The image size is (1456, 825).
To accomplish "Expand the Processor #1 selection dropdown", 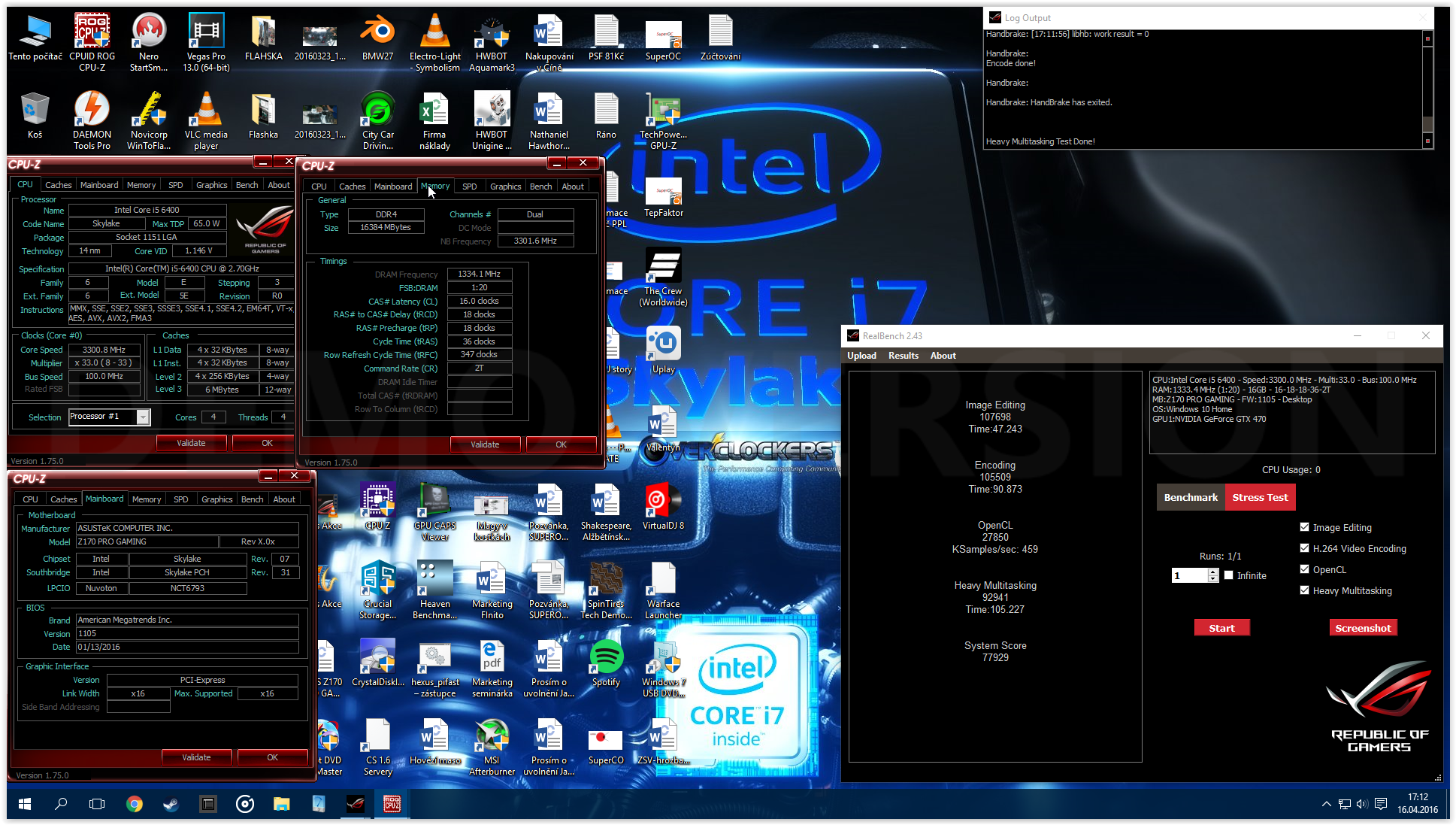I will (x=143, y=417).
